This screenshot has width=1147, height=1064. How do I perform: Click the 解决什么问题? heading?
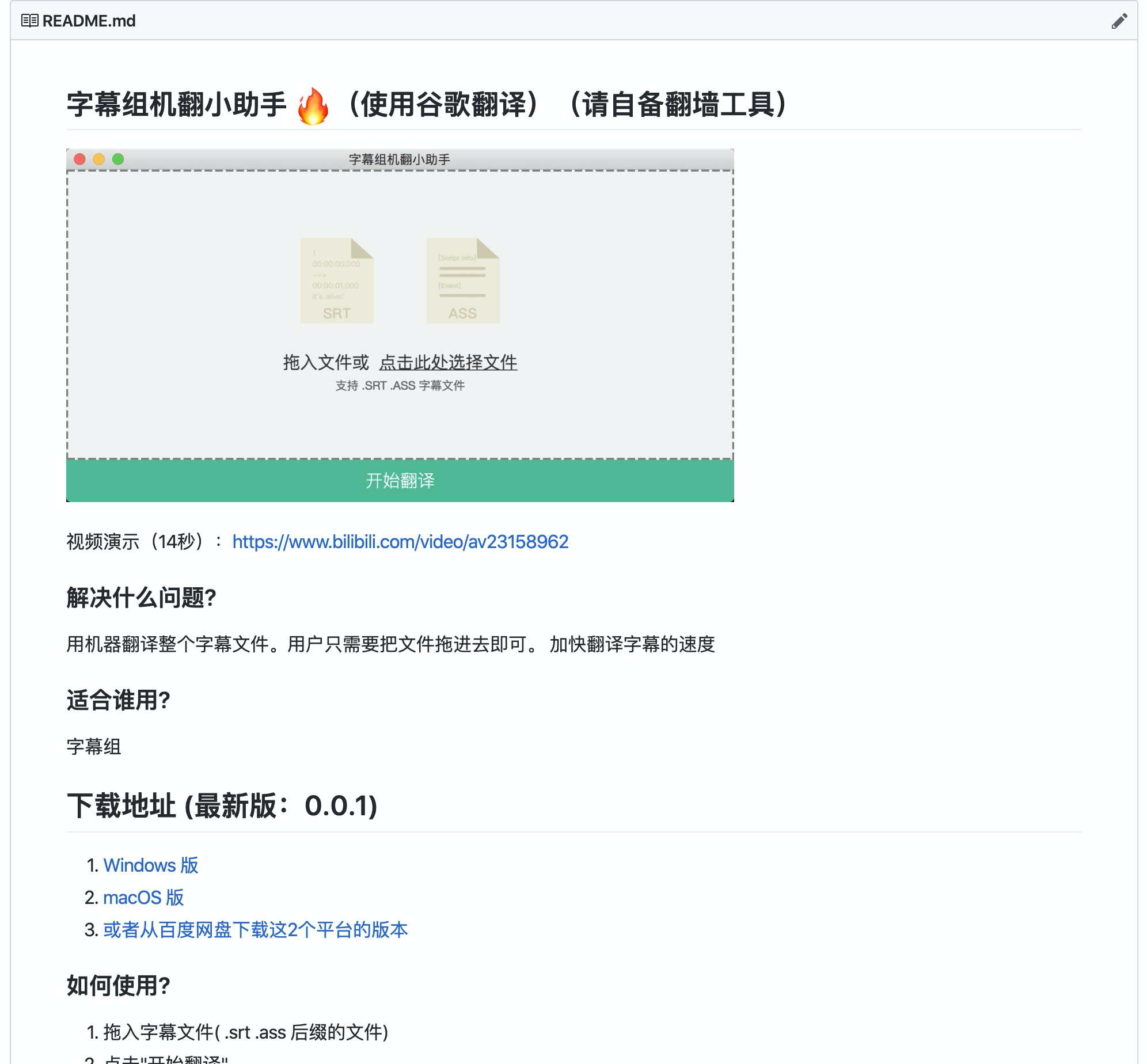pyautogui.click(x=141, y=598)
